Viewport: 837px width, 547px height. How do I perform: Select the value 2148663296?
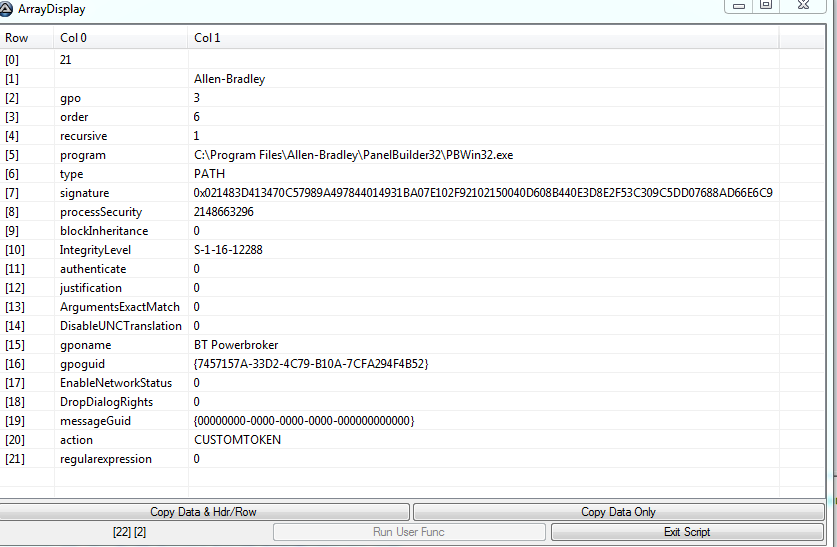[224, 212]
